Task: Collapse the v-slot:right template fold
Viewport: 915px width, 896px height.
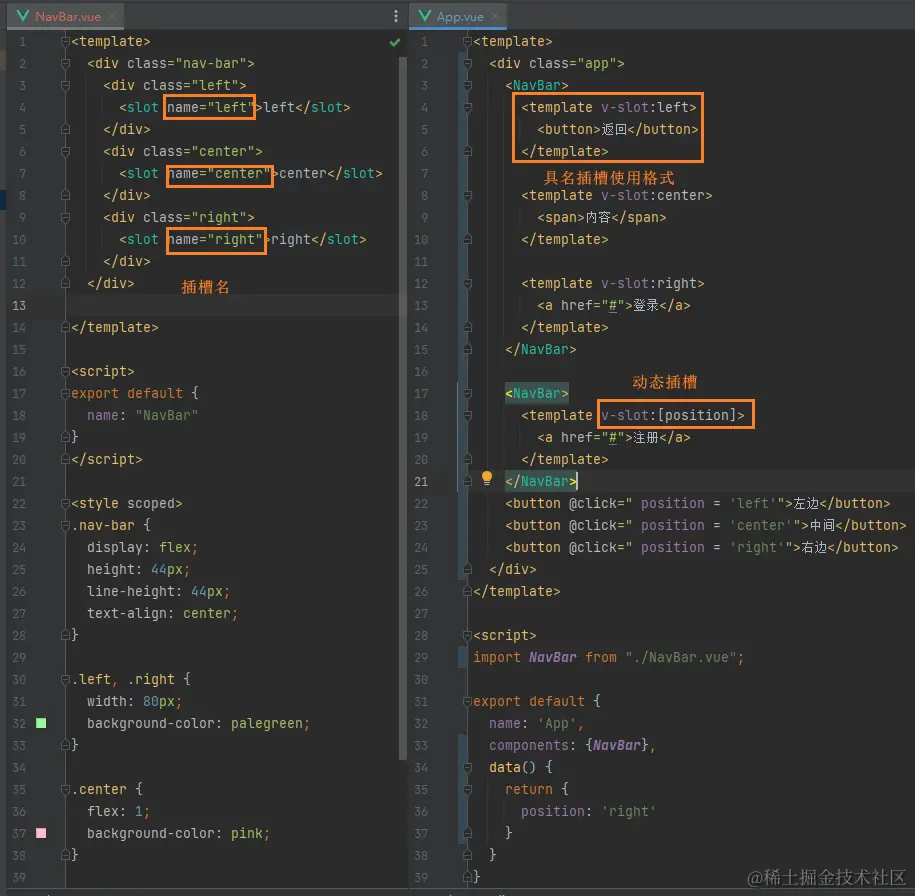Action: coord(467,284)
